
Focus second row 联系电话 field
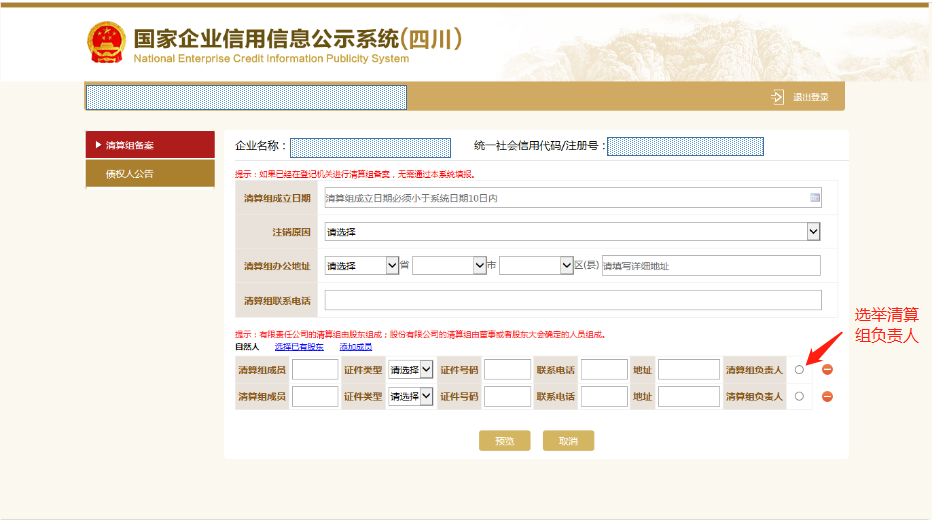pyautogui.click(x=604, y=396)
